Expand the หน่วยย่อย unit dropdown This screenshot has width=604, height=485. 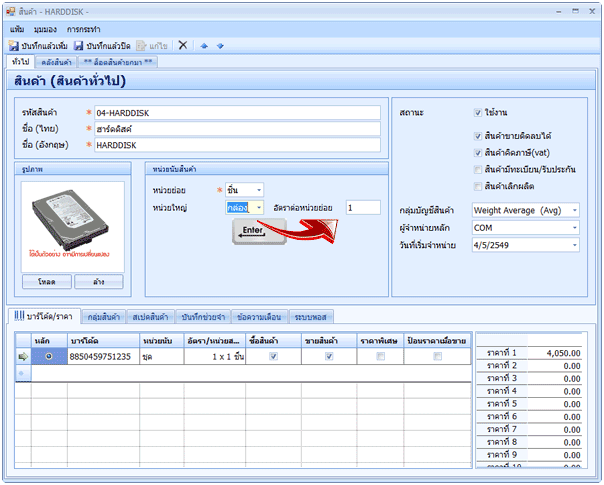(x=258, y=189)
